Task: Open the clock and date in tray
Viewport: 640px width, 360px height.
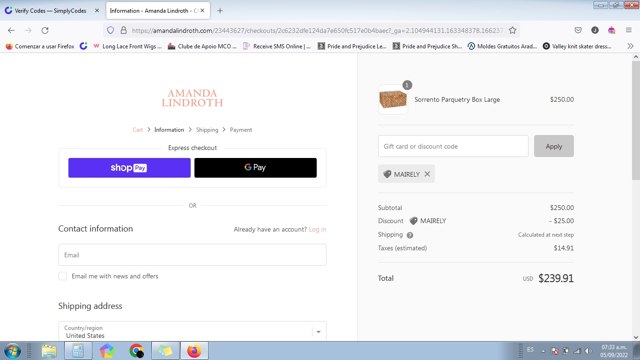Action: (x=613, y=351)
